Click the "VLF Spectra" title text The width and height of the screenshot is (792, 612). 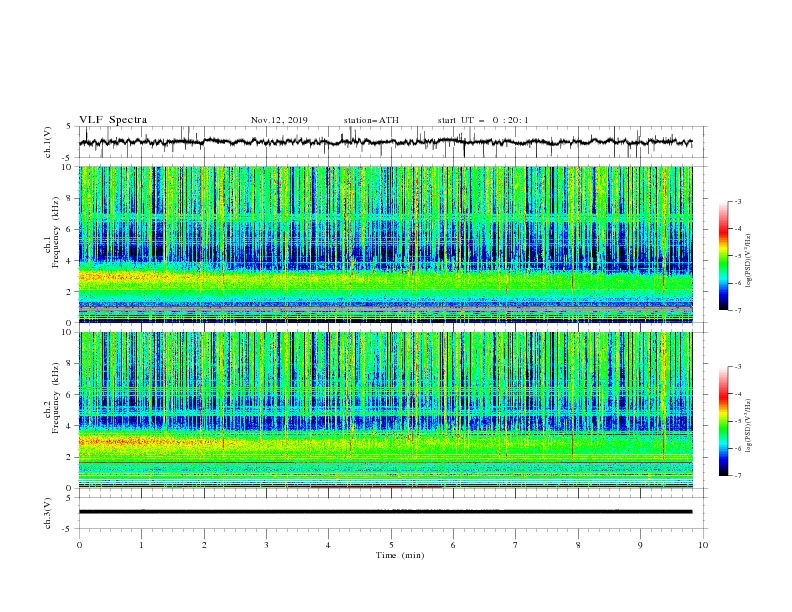(x=113, y=120)
